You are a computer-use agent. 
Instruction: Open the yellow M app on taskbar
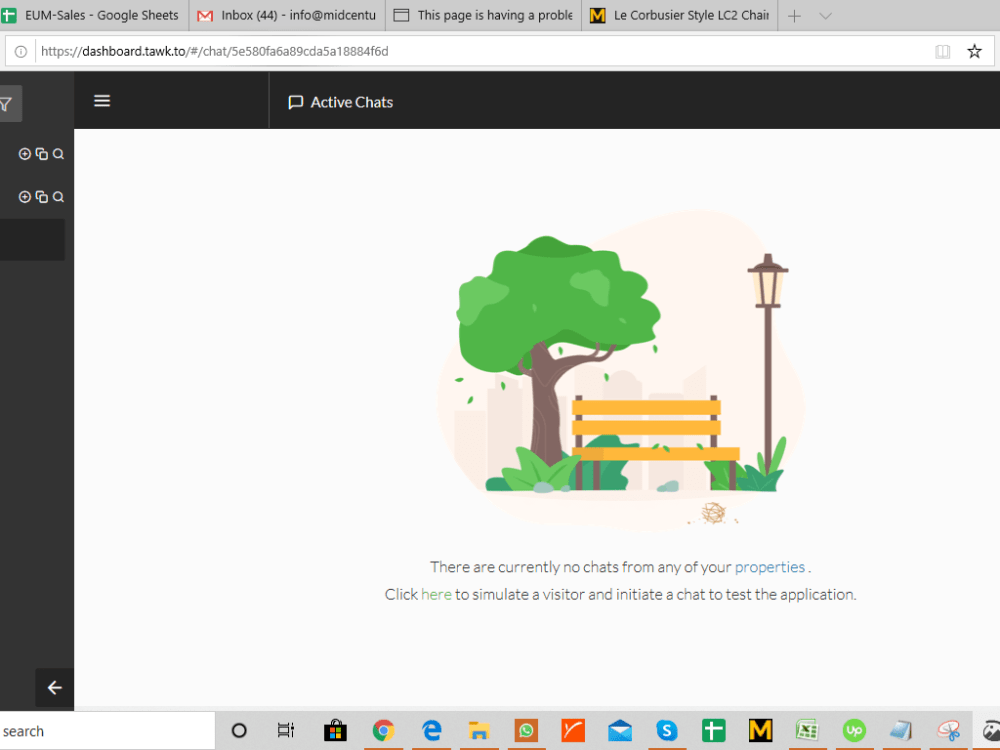(760, 731)
